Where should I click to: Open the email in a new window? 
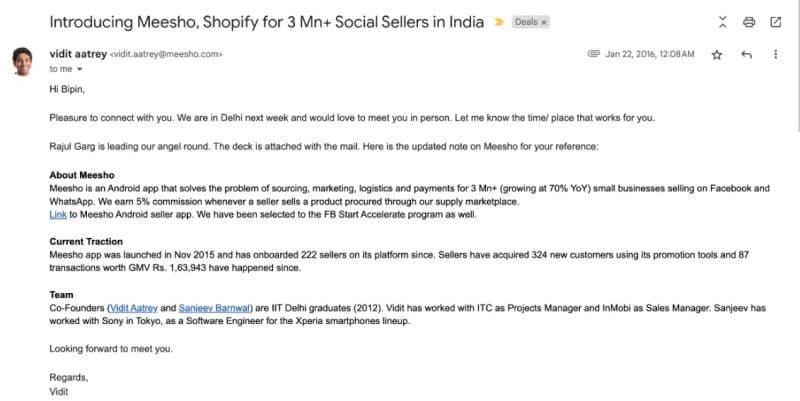(775, 21)
